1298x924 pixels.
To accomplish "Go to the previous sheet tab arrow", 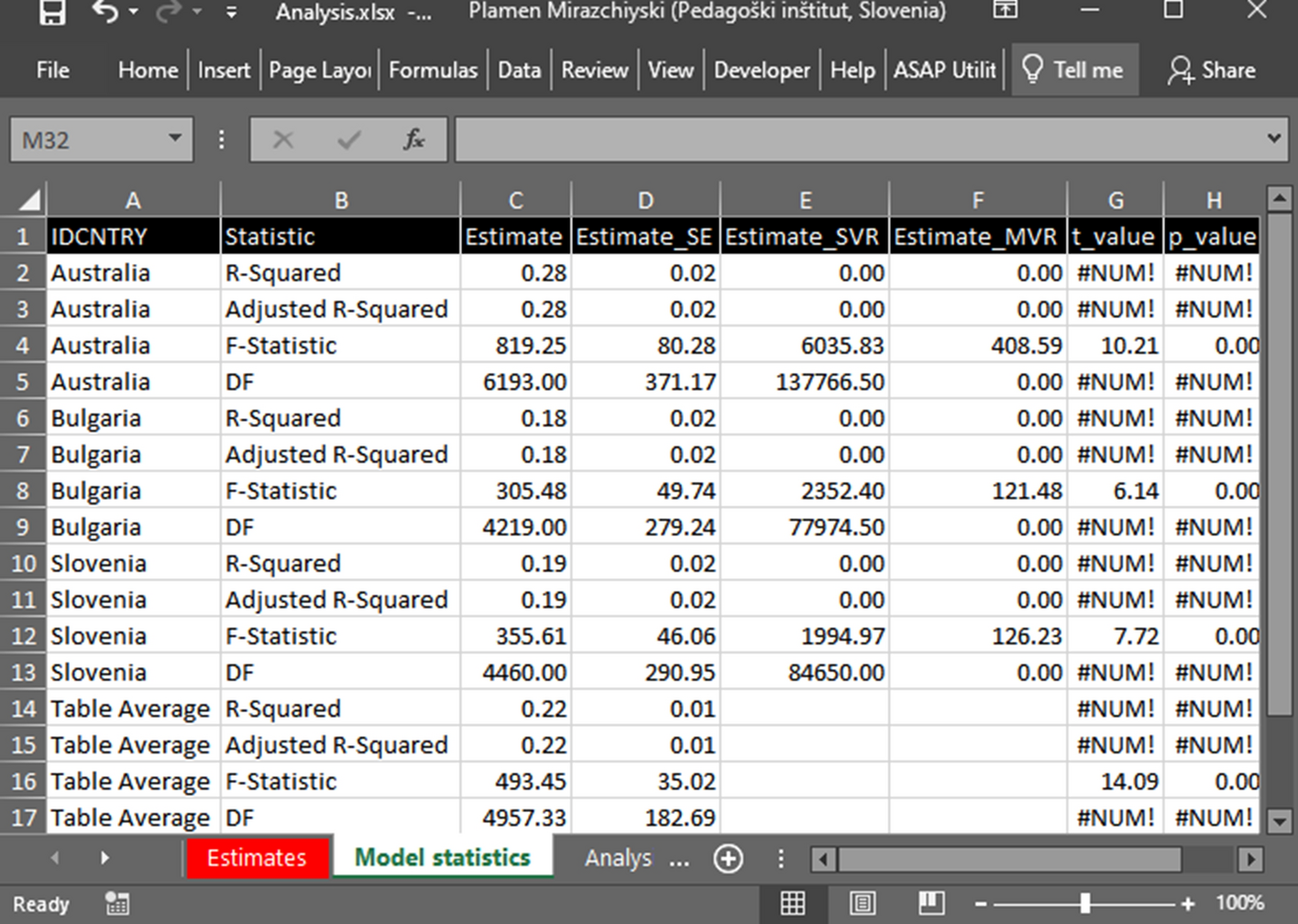I will (x=55, y=858).
